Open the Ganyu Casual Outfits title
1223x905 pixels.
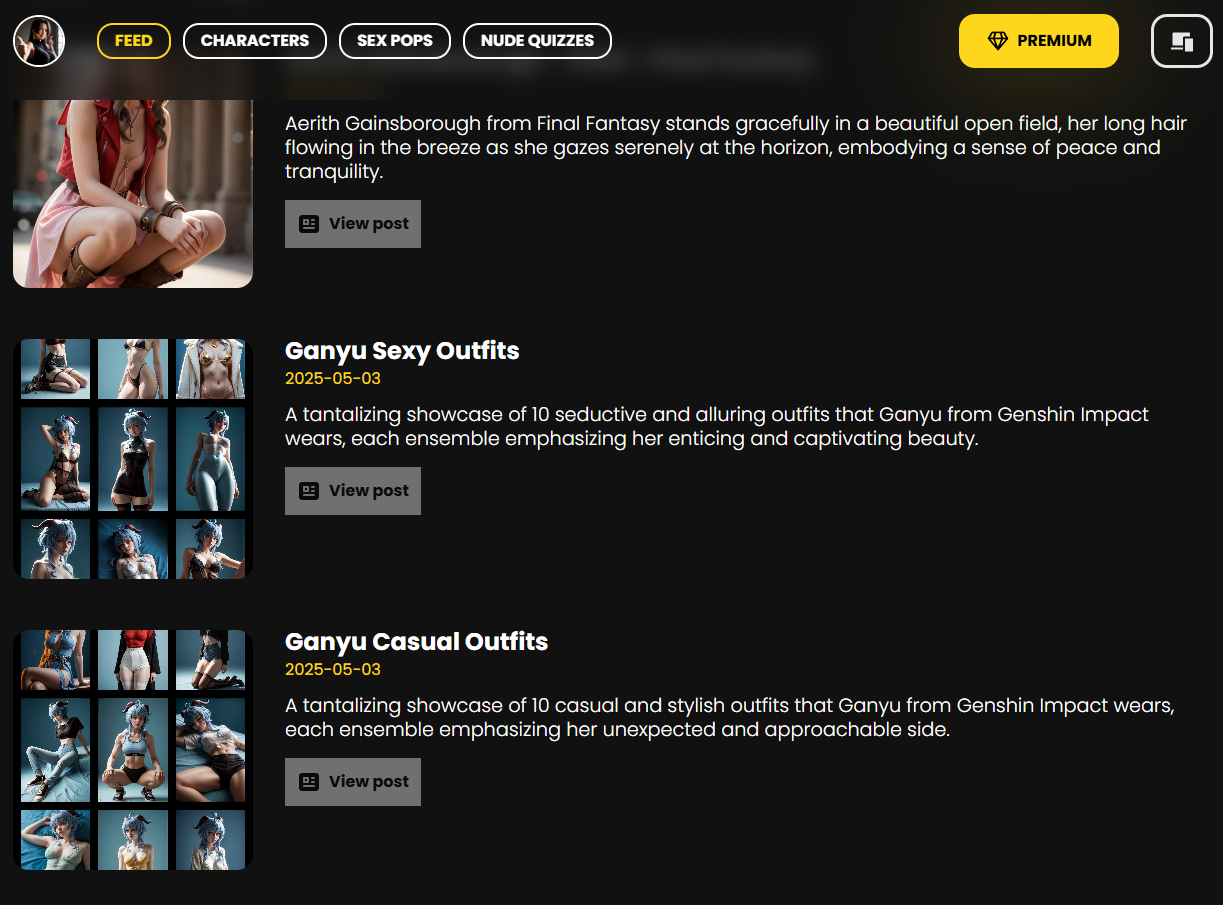pos(417,642)
